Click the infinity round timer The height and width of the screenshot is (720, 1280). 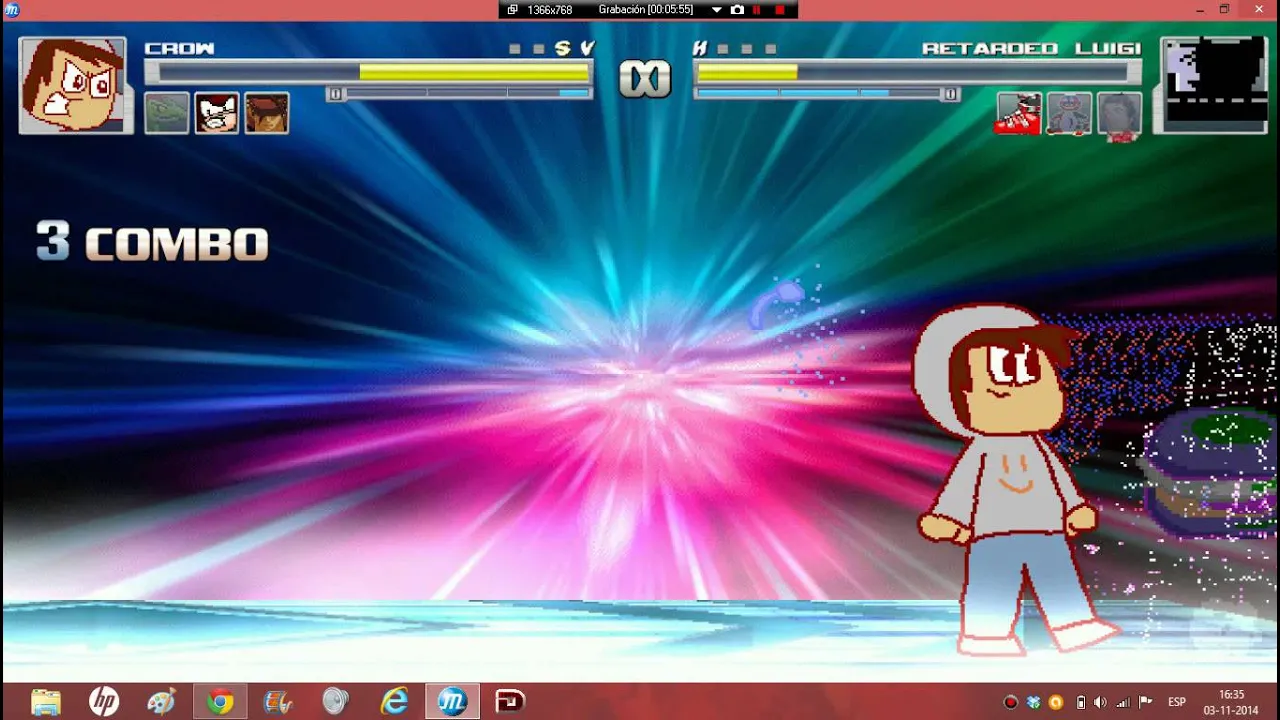coord(644,79)
